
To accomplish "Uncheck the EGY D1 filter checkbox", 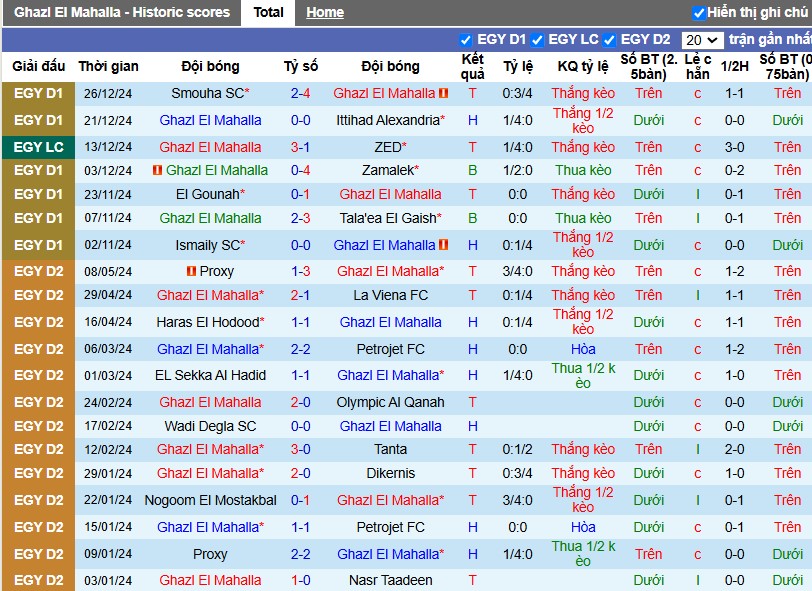I will [x=466, y=40].
